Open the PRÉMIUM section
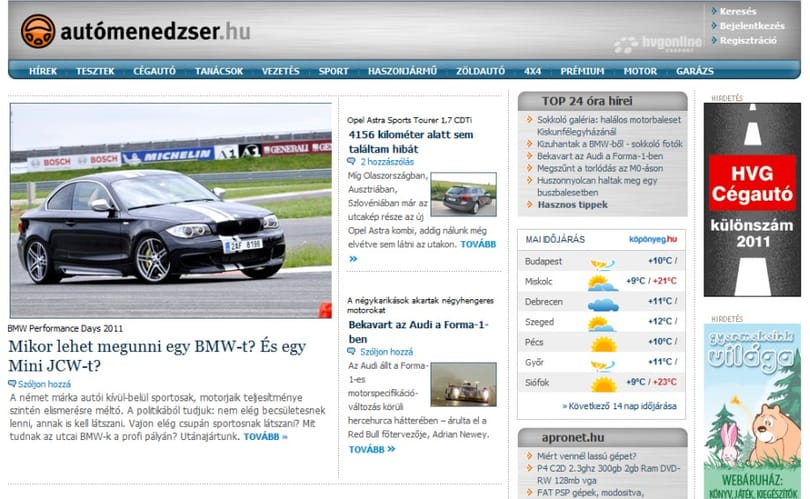 (582, 71)
